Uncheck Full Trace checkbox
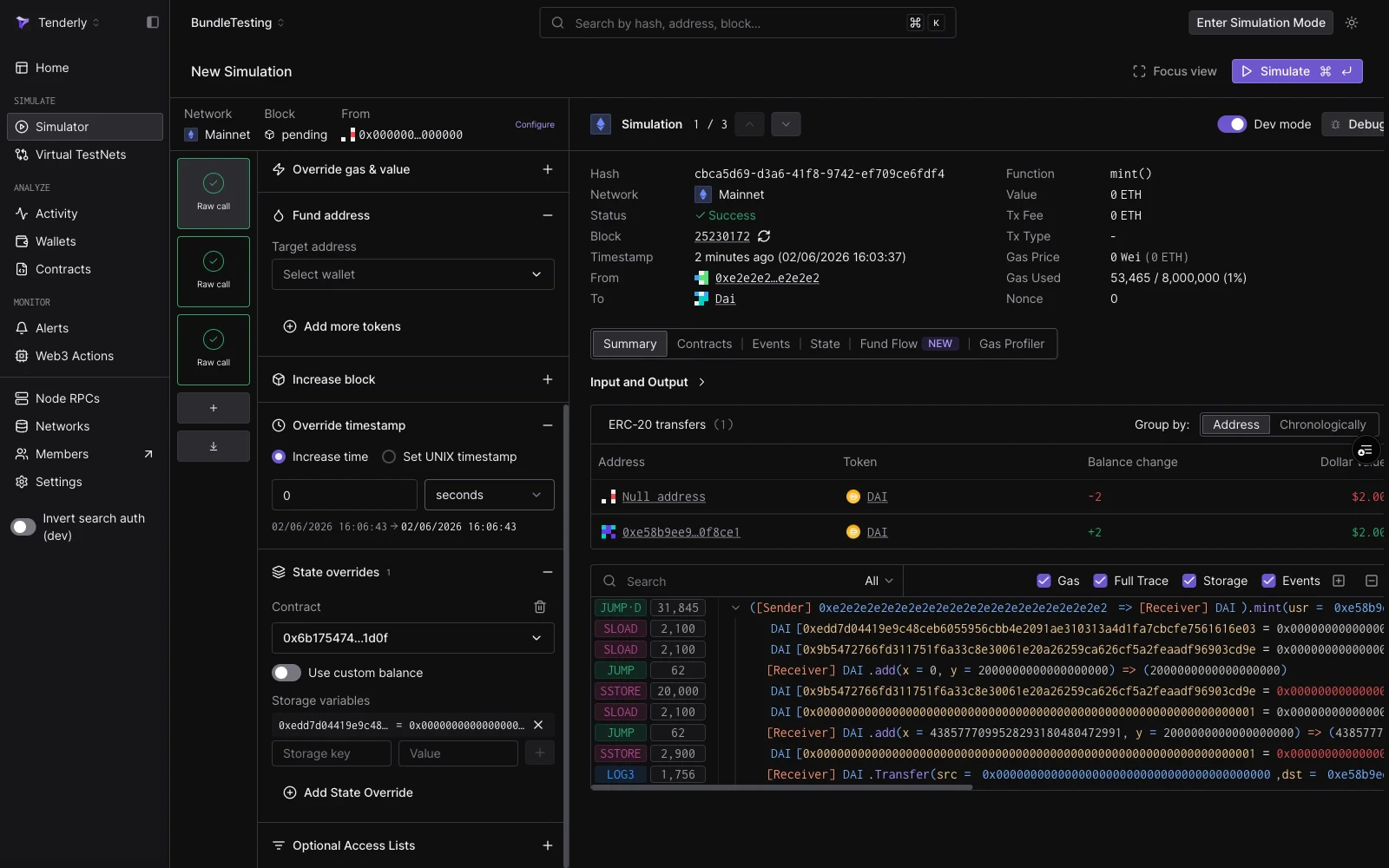1389x868 pixels. [x=1100, y=581]
